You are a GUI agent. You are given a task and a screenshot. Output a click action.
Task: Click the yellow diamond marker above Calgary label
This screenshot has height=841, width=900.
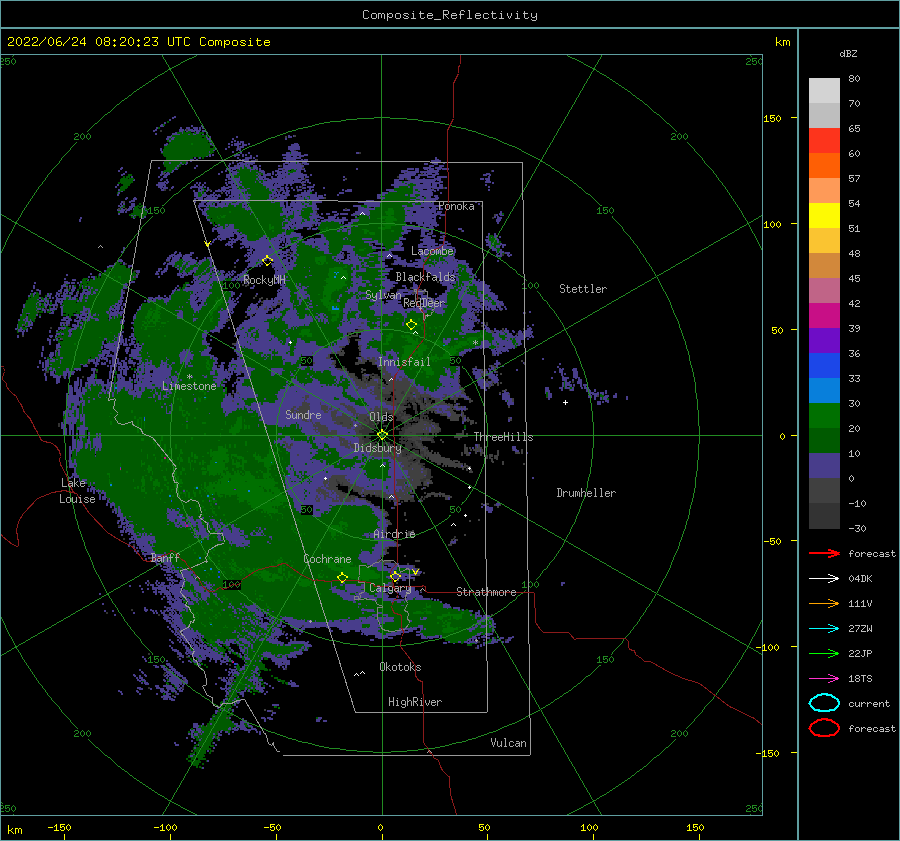(x=395, y=576)
